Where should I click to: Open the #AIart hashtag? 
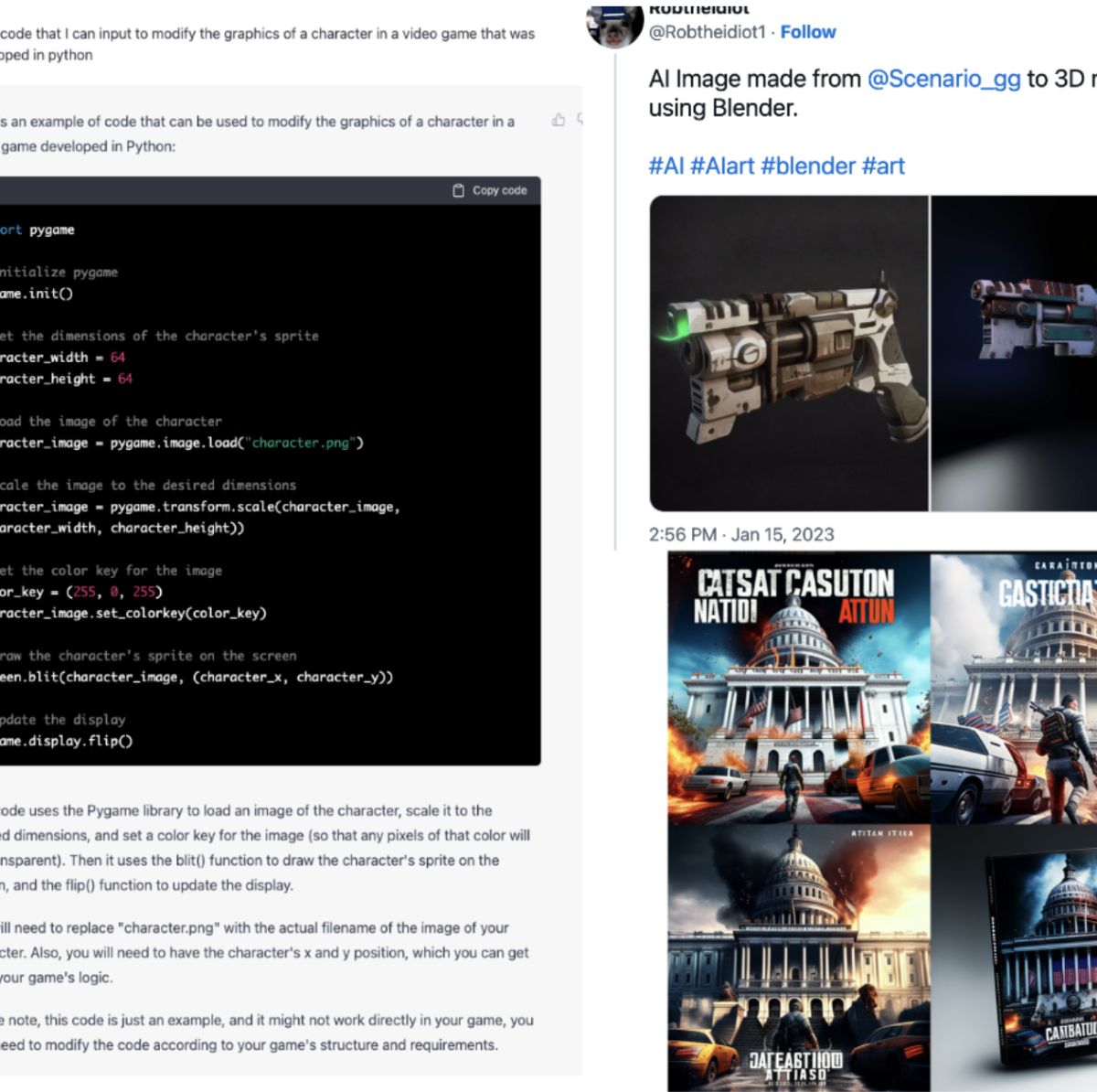722,166
